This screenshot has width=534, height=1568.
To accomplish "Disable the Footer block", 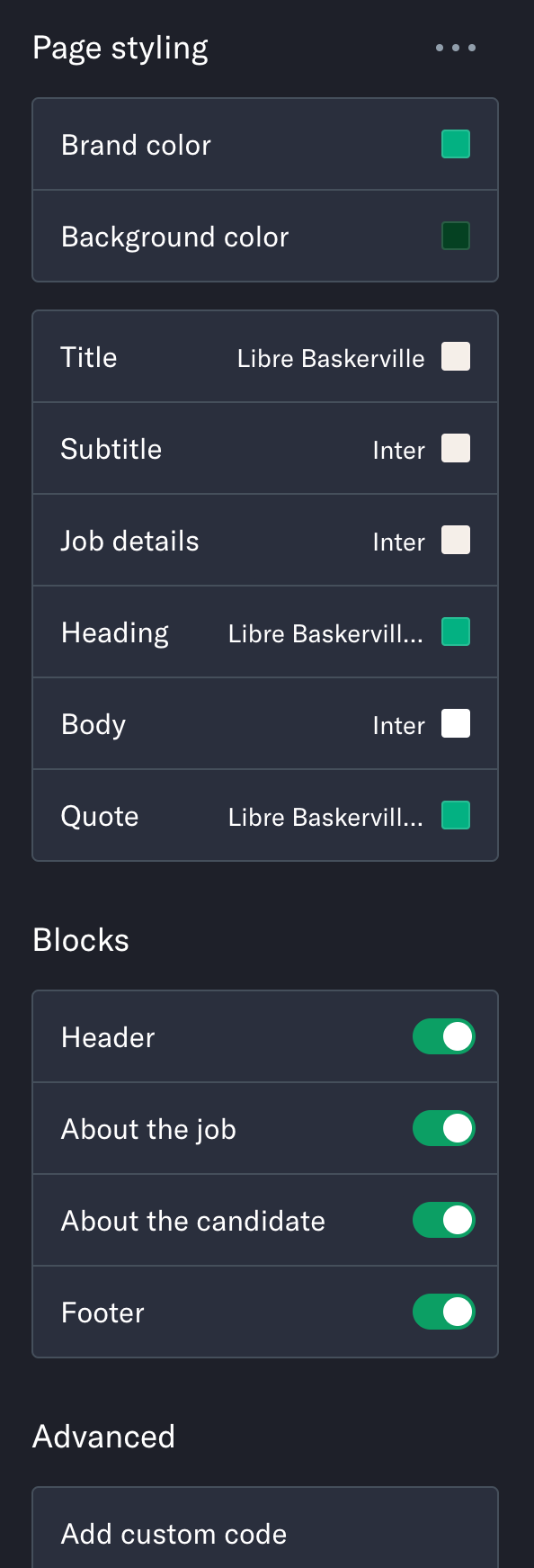I will [x=443, y=1312].
